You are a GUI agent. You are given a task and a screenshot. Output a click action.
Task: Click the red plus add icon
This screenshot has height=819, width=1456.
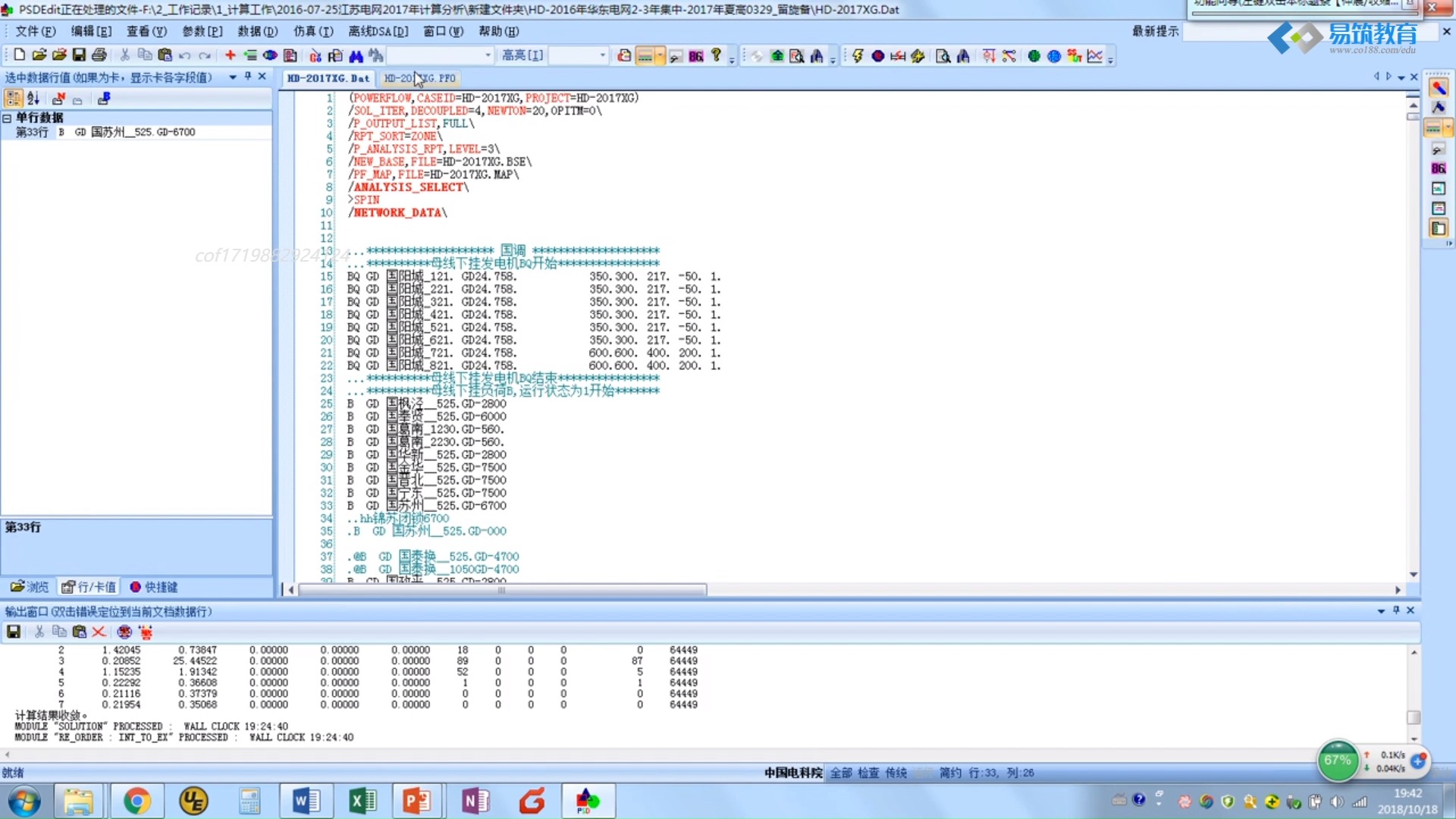tap(230, 55)
